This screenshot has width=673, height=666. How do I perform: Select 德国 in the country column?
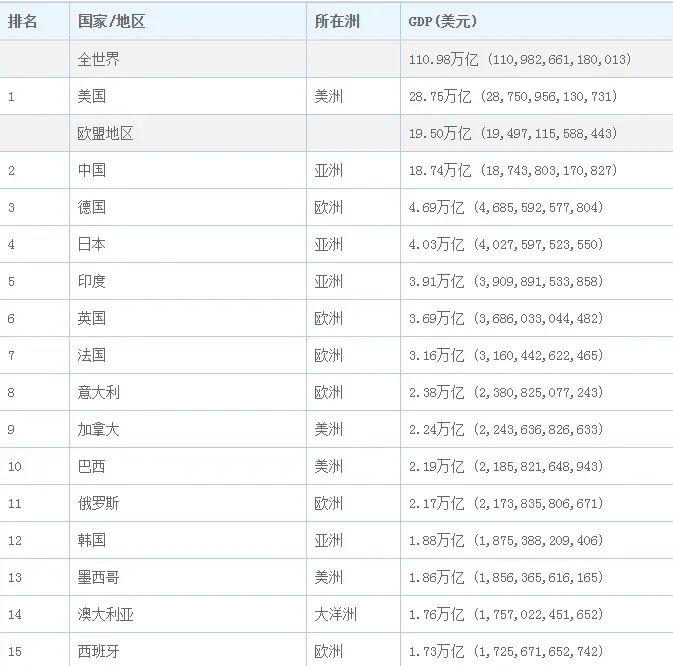(x=92, y=207)
